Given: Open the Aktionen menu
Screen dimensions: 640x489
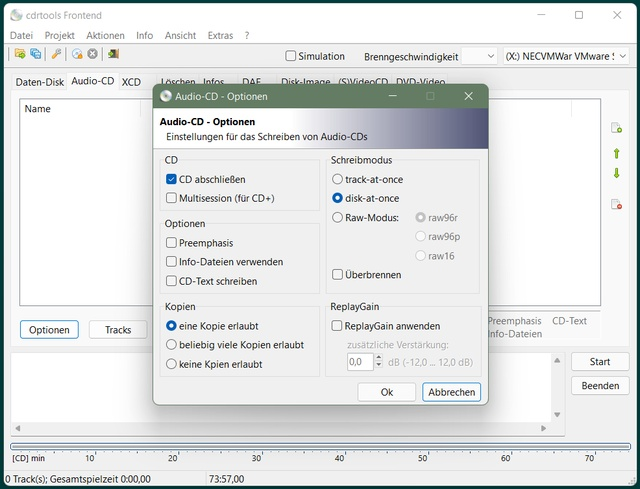Looking at the screenshot, I should tap(105, 35).
